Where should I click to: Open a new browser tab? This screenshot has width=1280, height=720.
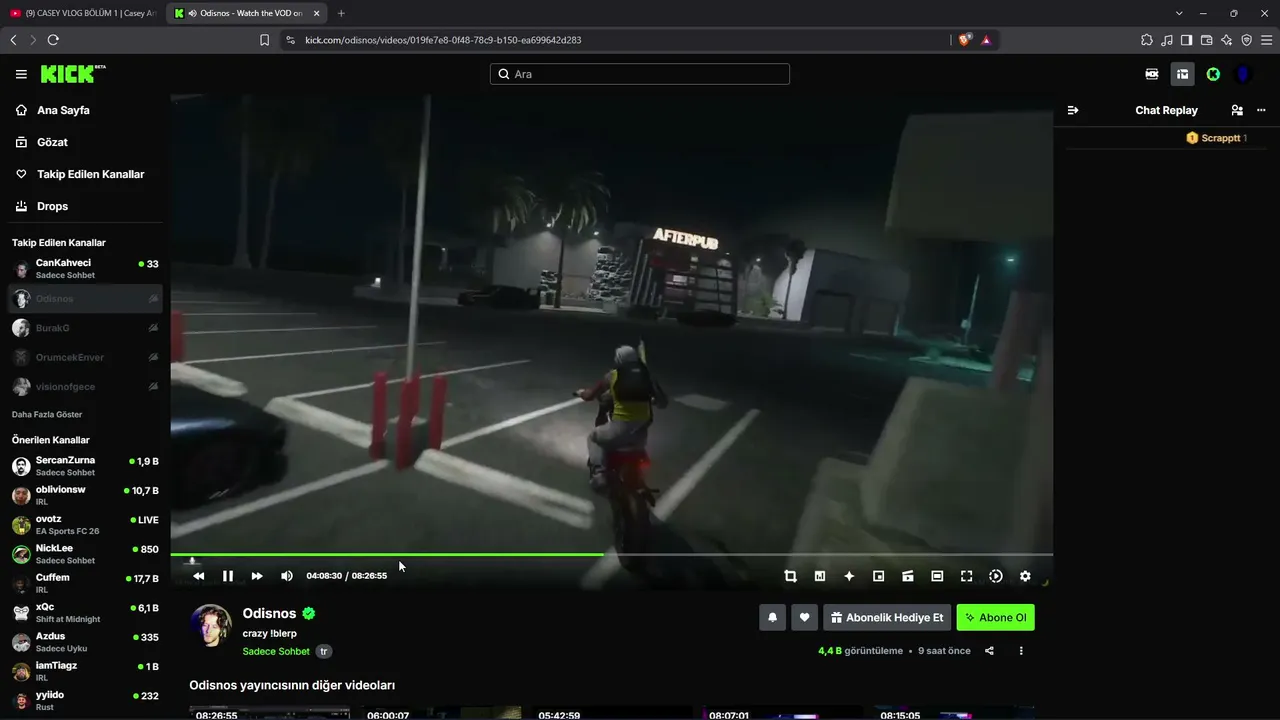click(341, 13)
